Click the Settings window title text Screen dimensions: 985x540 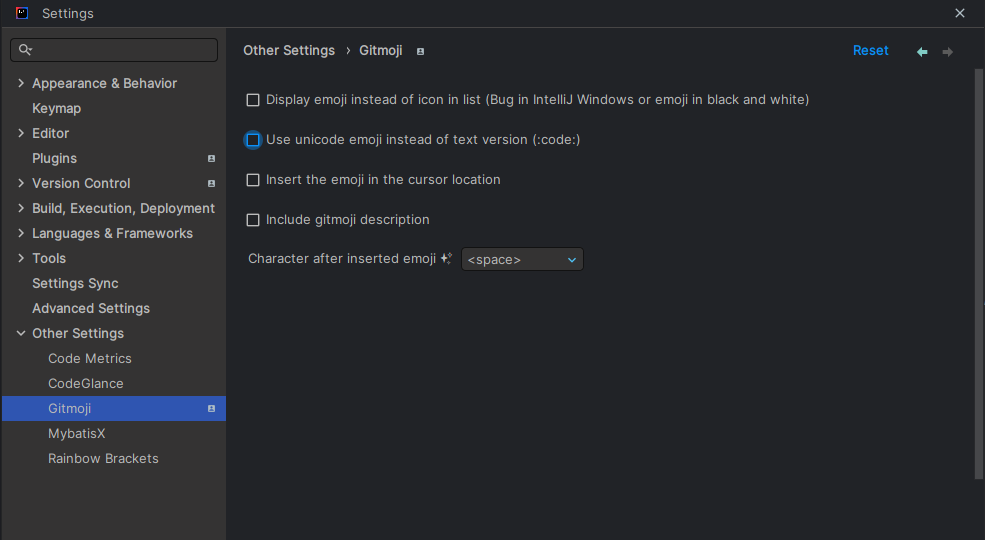[68, 13]
